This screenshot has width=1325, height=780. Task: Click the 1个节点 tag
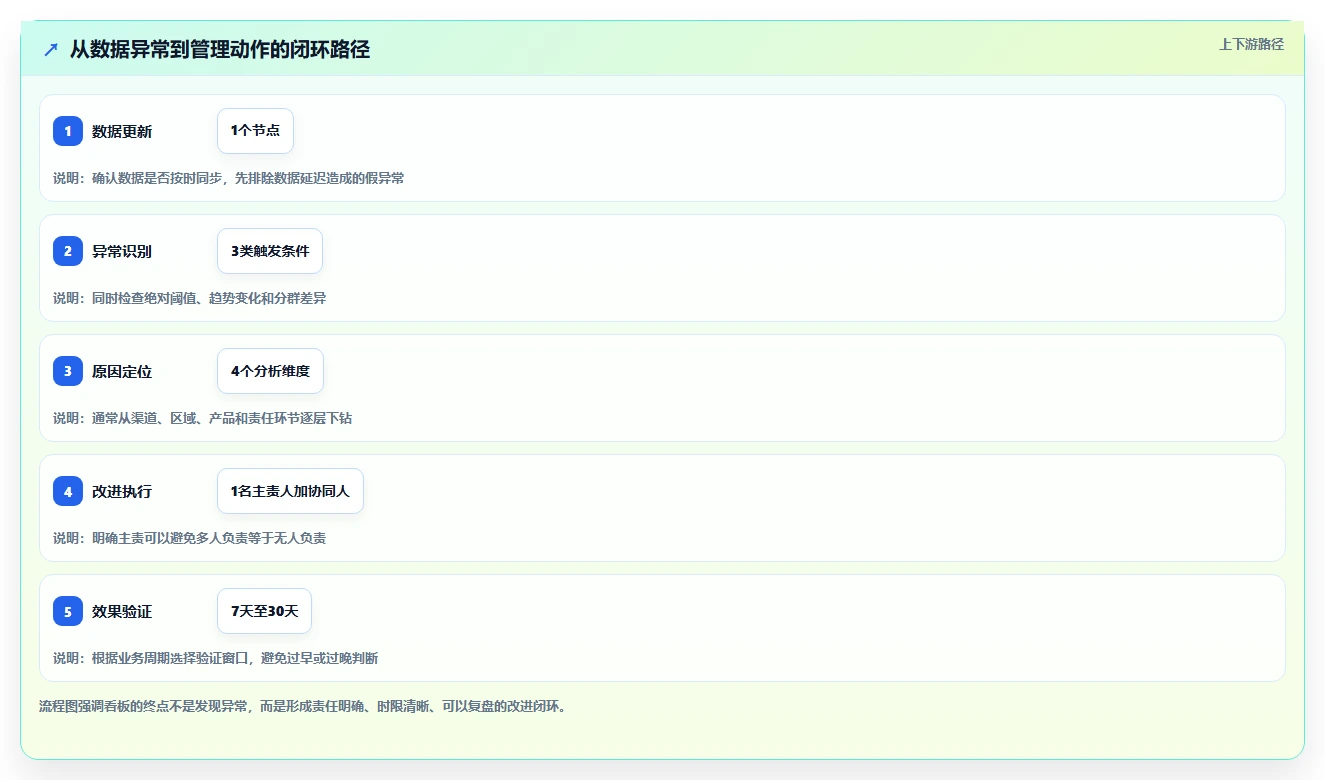click(x=255, y=131)
